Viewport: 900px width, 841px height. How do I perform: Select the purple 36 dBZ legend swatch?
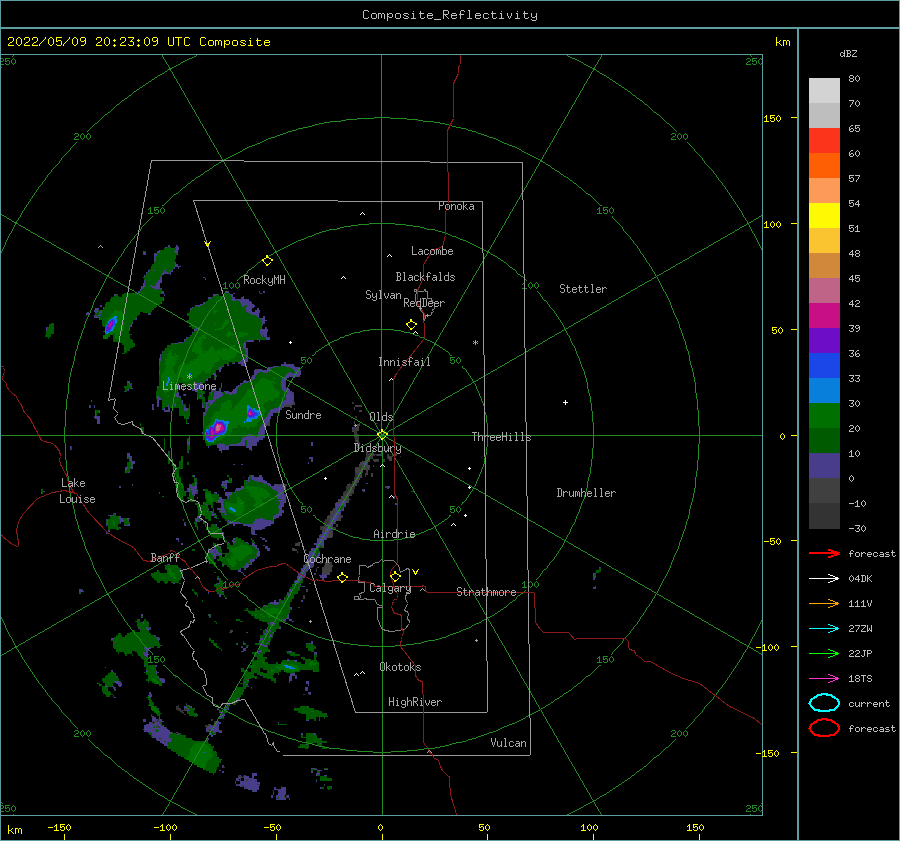pyautogui.click(x=824, y=340)
